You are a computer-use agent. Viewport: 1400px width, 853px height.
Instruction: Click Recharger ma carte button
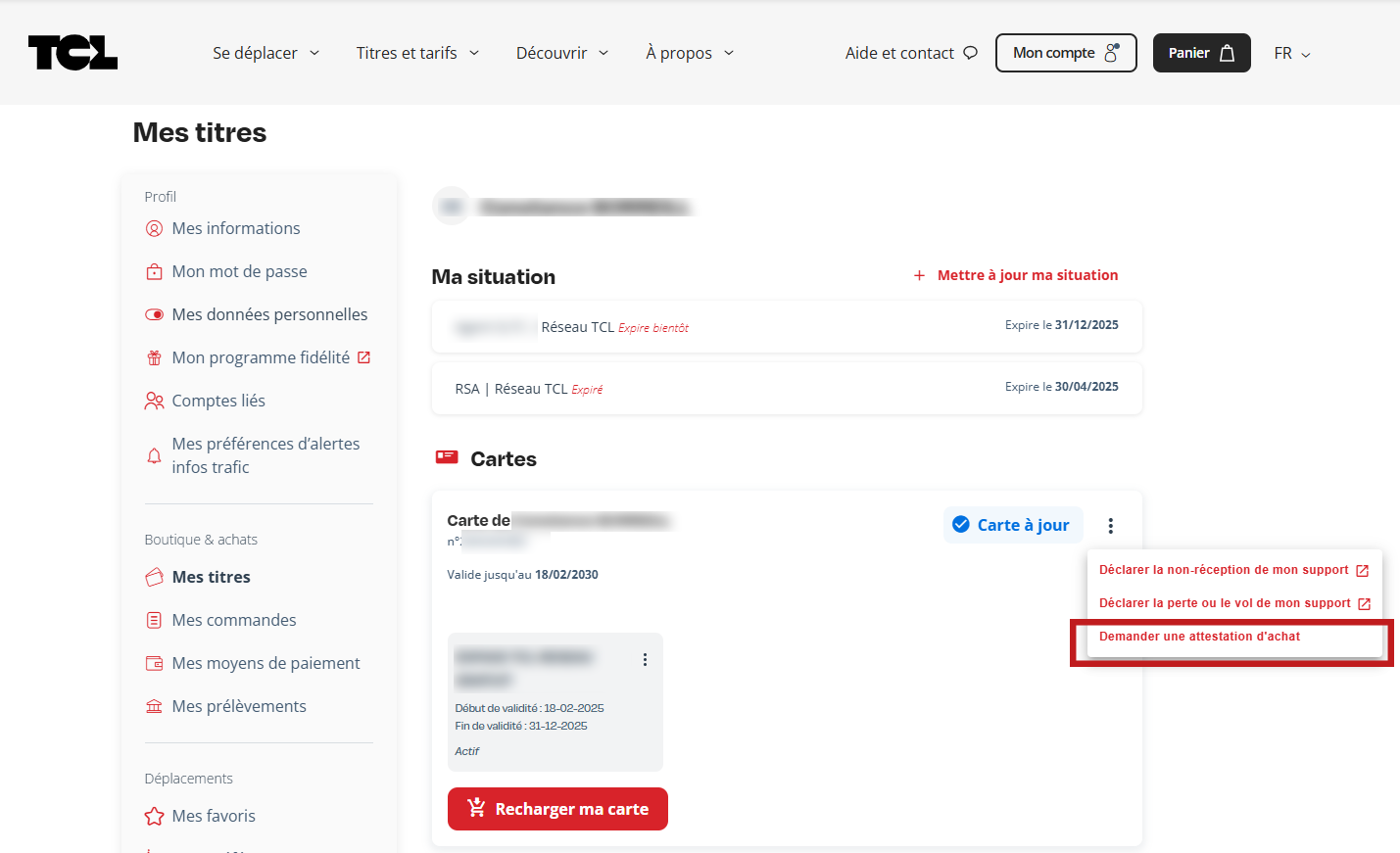(x=557, y=809)
